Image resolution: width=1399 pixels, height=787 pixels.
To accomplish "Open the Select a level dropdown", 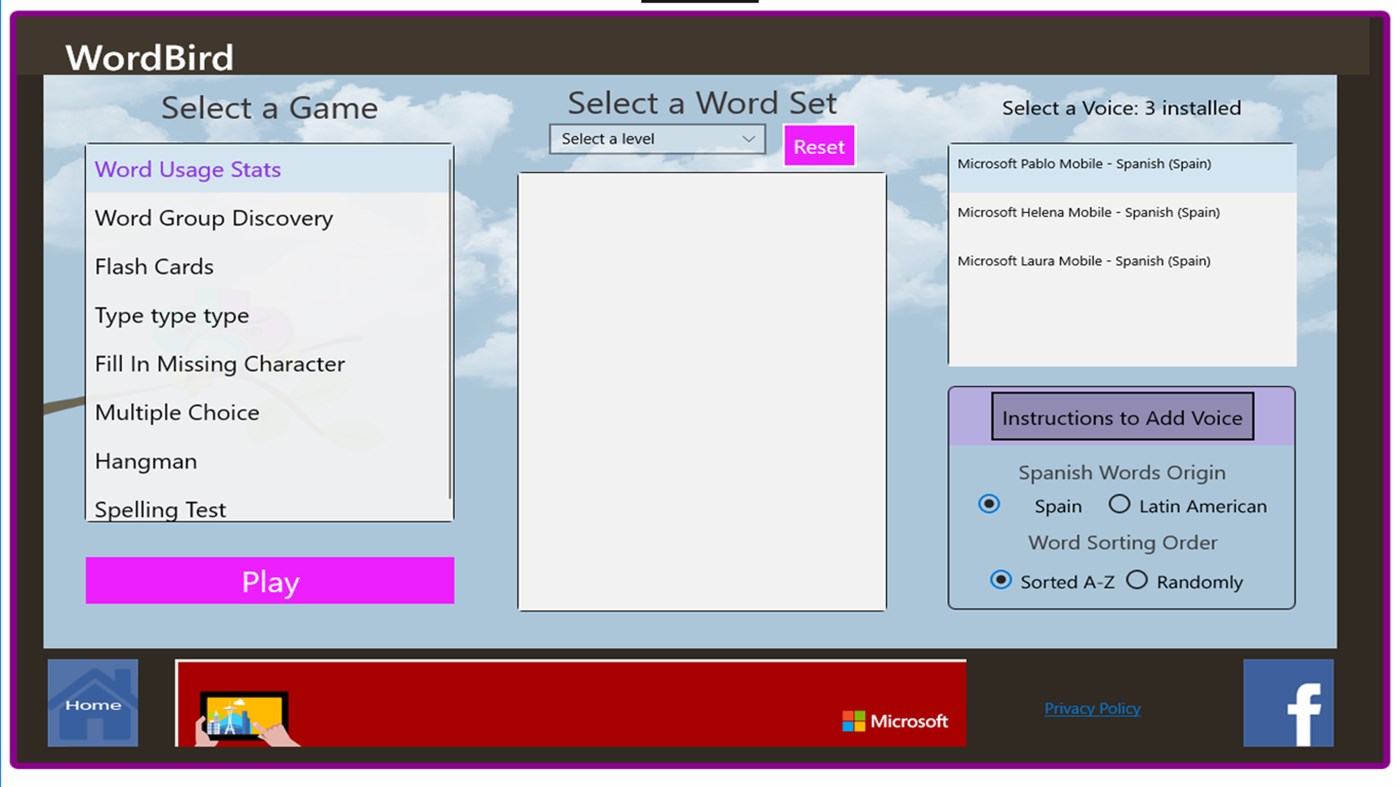I will point(656,139).
